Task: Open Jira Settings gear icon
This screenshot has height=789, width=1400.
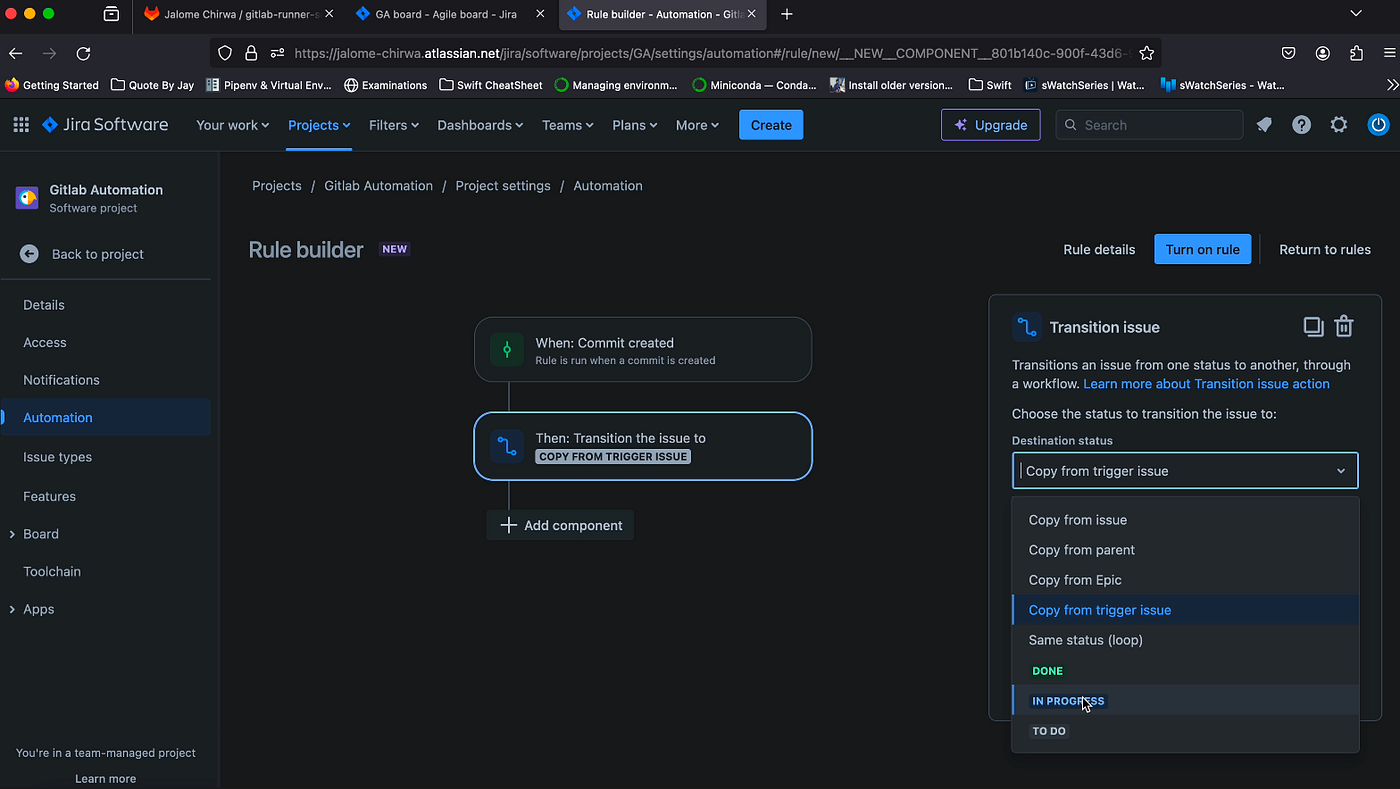Action: 1339,124
